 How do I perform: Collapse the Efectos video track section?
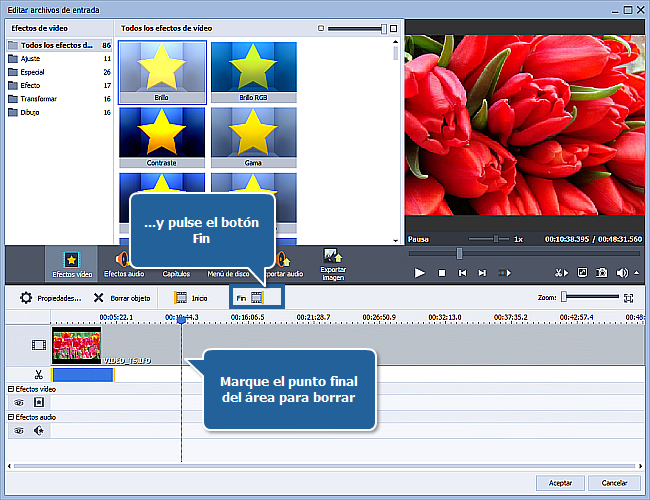coord(10,388)
